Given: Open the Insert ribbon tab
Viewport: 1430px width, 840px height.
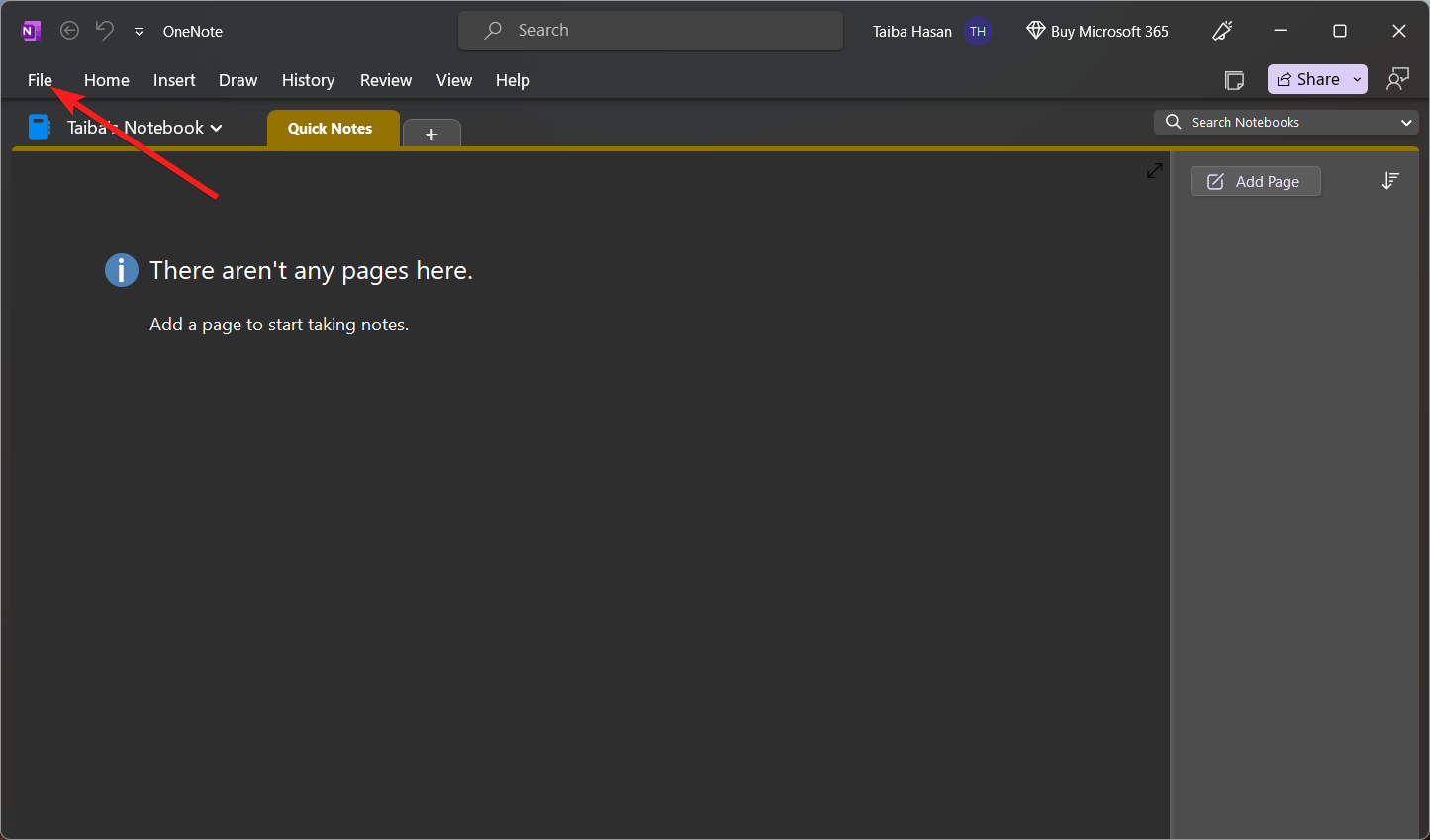Looking at the screenshot, I should click(x=174, y=80).
